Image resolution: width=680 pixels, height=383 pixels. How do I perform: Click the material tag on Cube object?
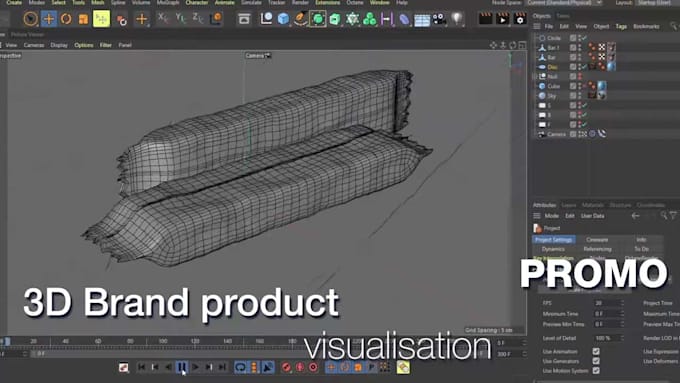(602, 86)
